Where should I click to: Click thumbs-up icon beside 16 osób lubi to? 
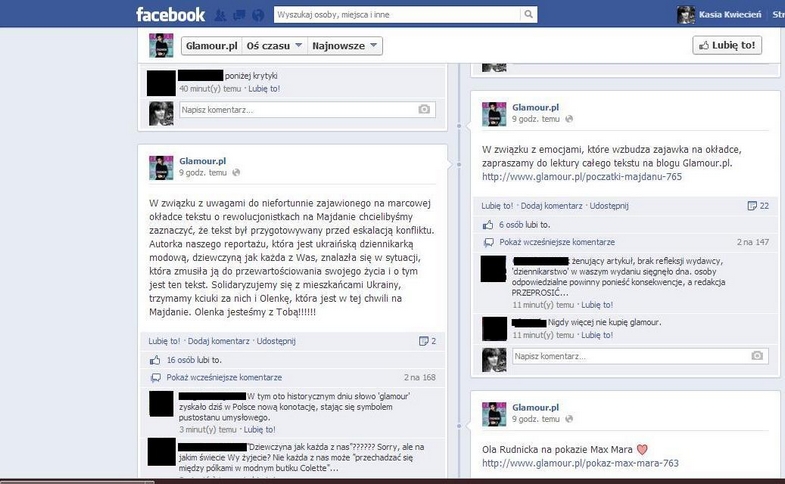coord(155,360)
